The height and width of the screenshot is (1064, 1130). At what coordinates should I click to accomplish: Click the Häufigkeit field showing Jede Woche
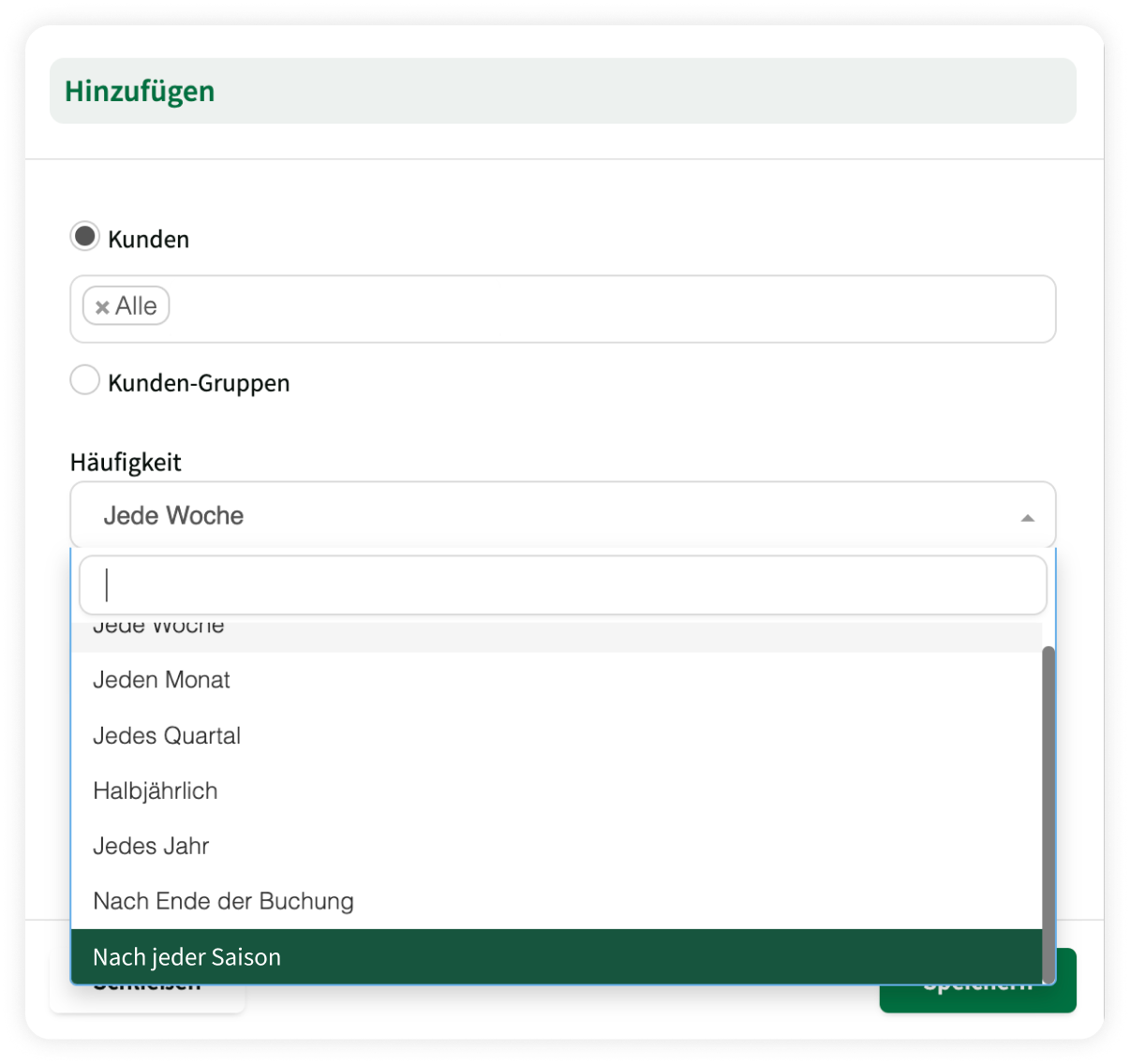553,515
